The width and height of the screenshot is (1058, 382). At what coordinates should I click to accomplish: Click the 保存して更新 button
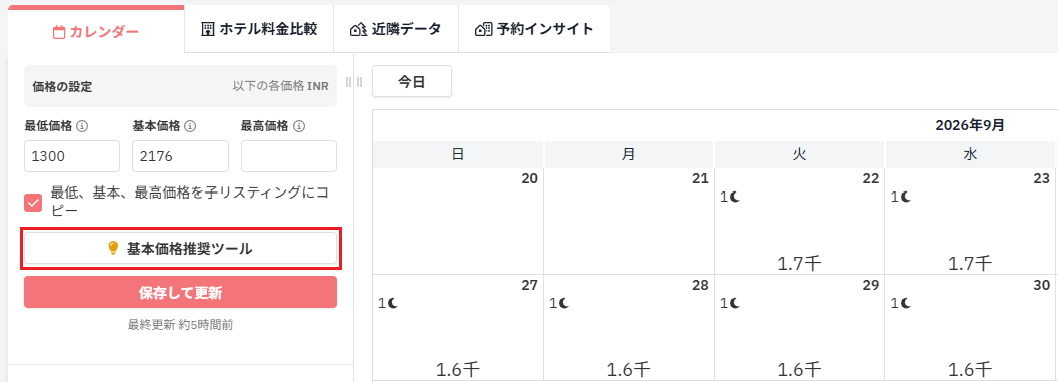(180, 292)
